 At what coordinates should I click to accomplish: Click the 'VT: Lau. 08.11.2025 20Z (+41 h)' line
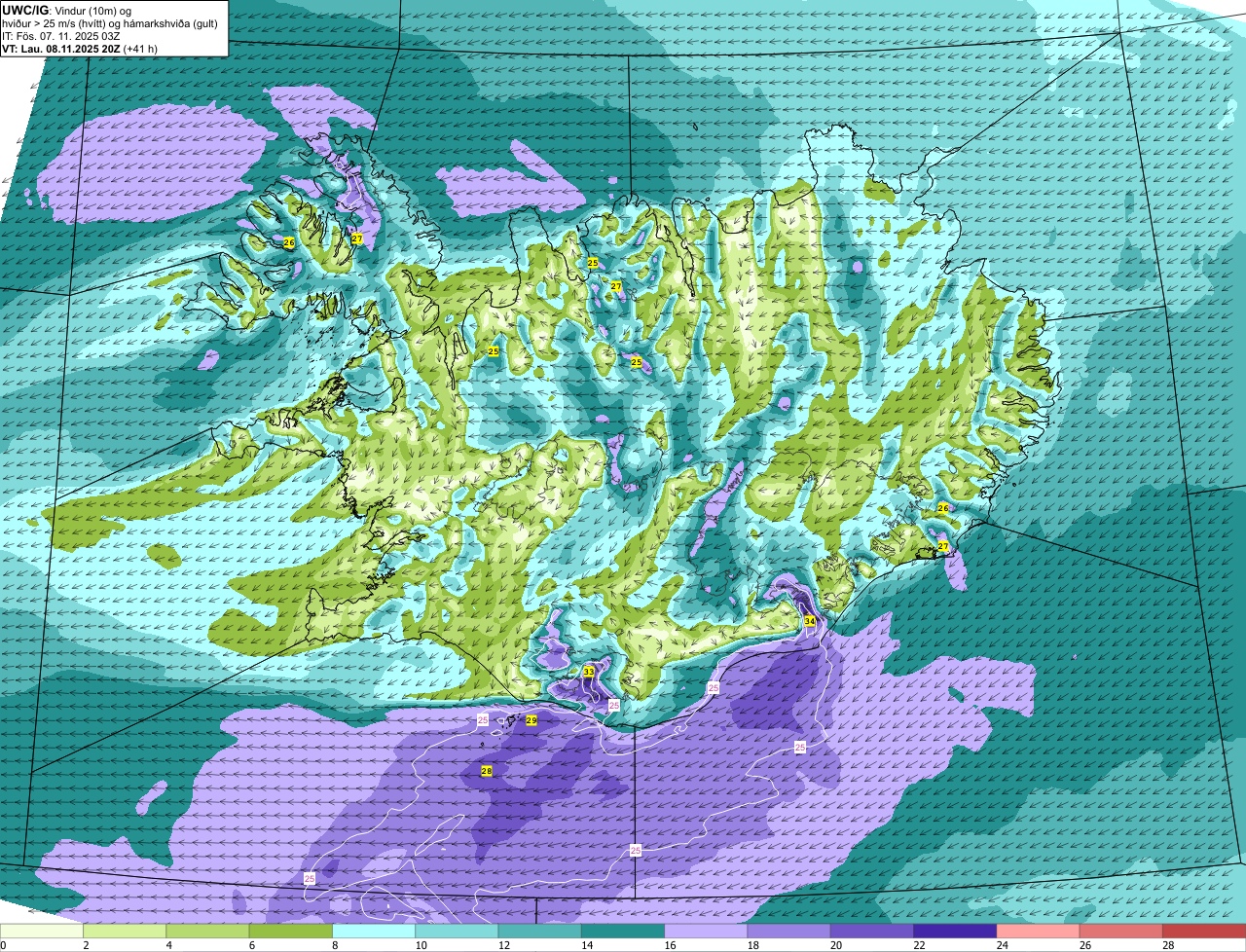[80, 48]
